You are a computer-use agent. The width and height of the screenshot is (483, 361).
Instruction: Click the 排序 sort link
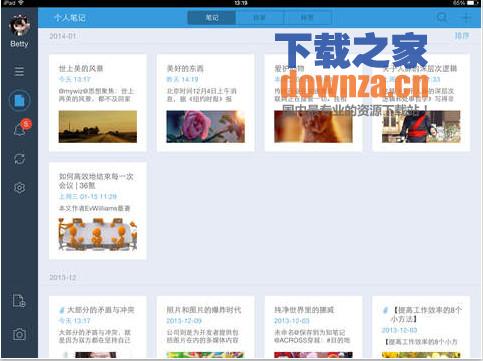(x=462, y=36)
